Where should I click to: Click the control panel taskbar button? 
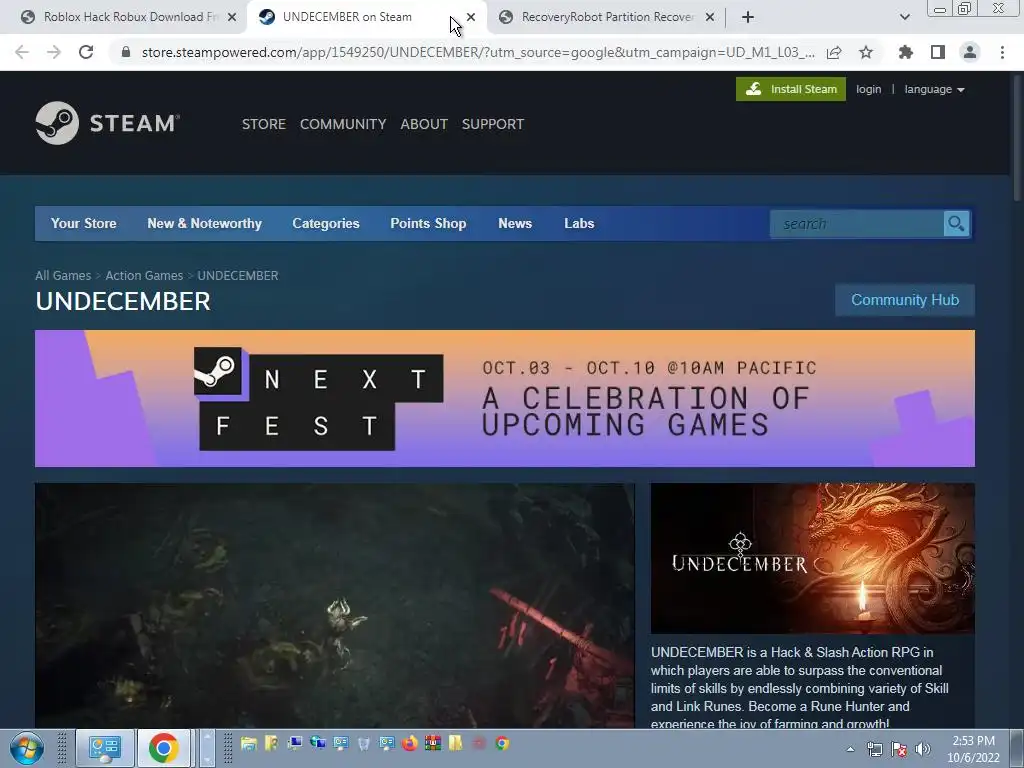point(104,748)
